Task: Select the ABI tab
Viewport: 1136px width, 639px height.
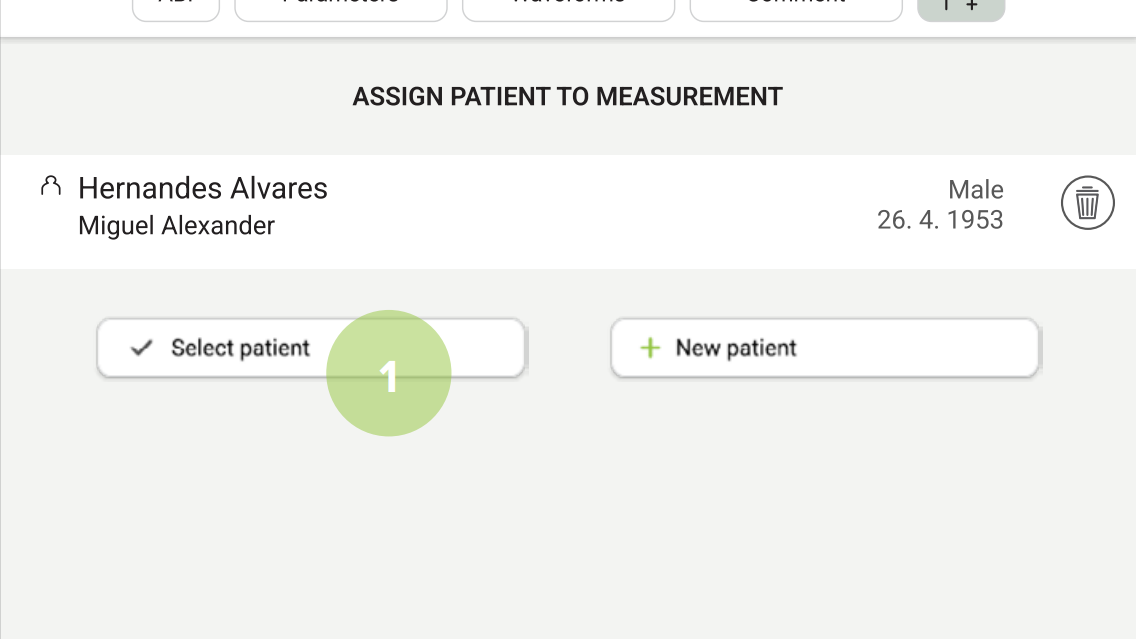Action: [175, 4]
